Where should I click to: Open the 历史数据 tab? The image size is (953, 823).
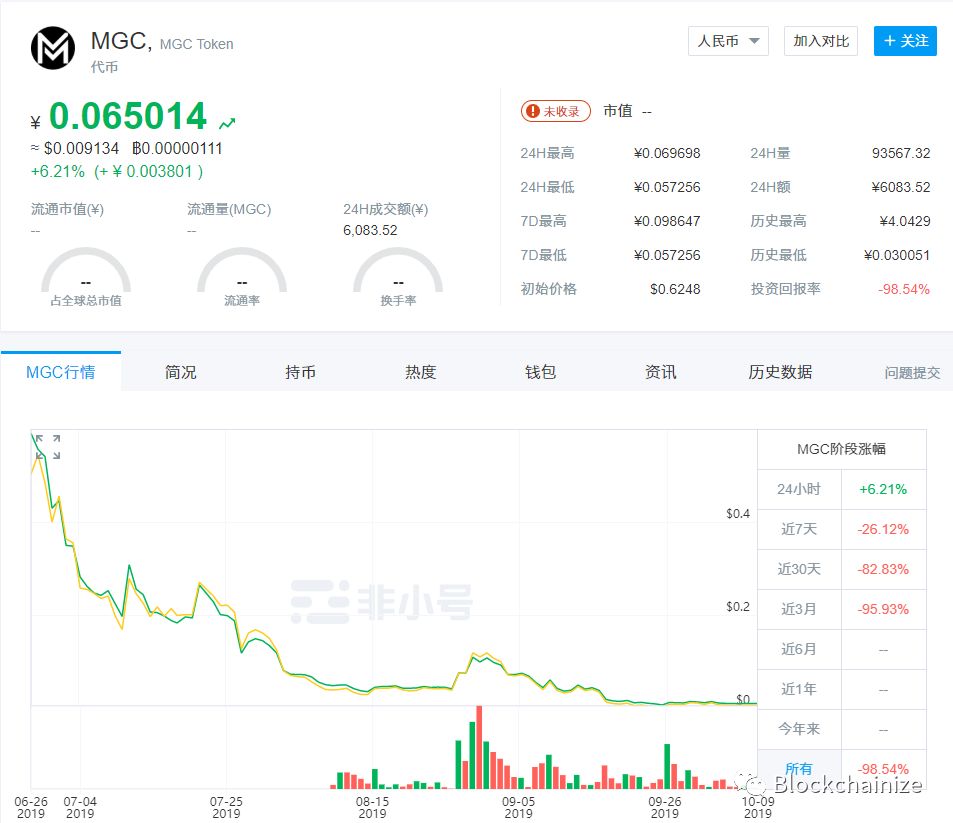tap(780, 372)
